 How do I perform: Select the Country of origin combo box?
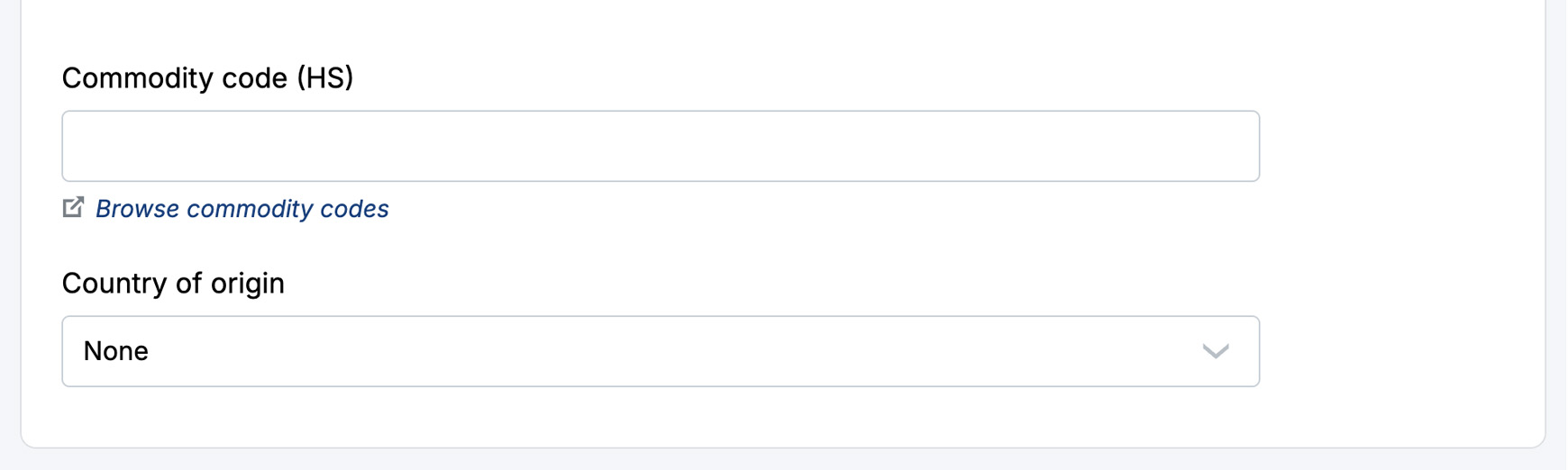tap(660, 351)
